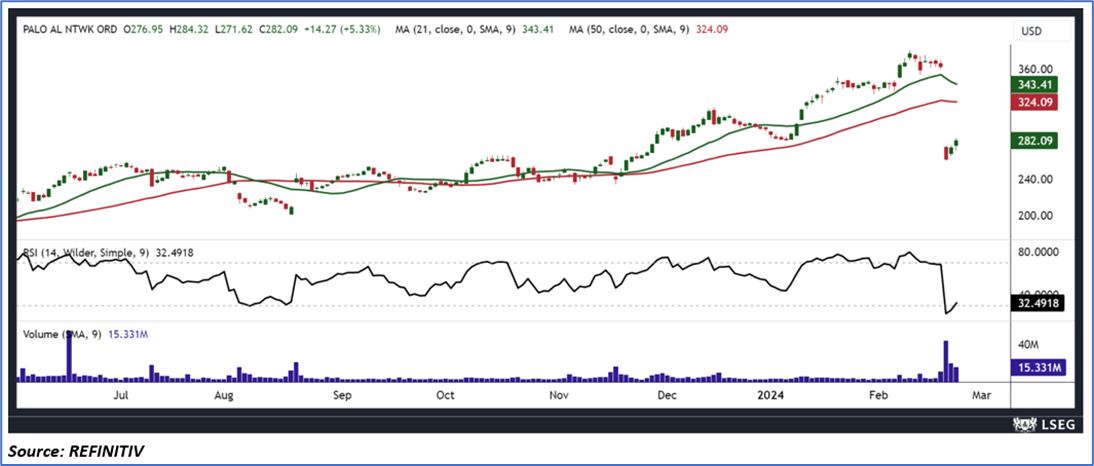1094x466 pixels.
Task: Click the 360.00 price axis value
Action: point(1035,70)
